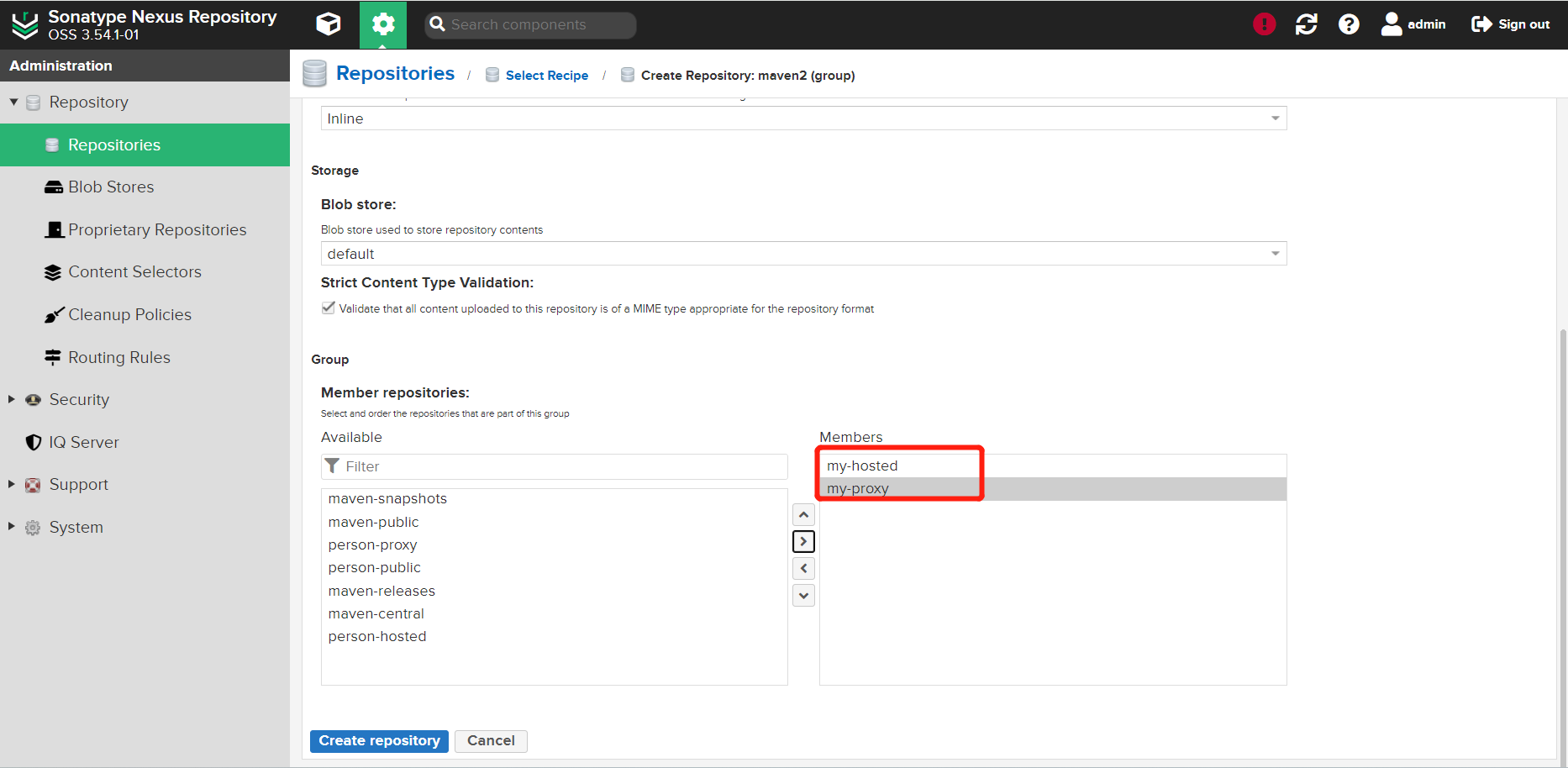Open the help question mark icon

1349,24
